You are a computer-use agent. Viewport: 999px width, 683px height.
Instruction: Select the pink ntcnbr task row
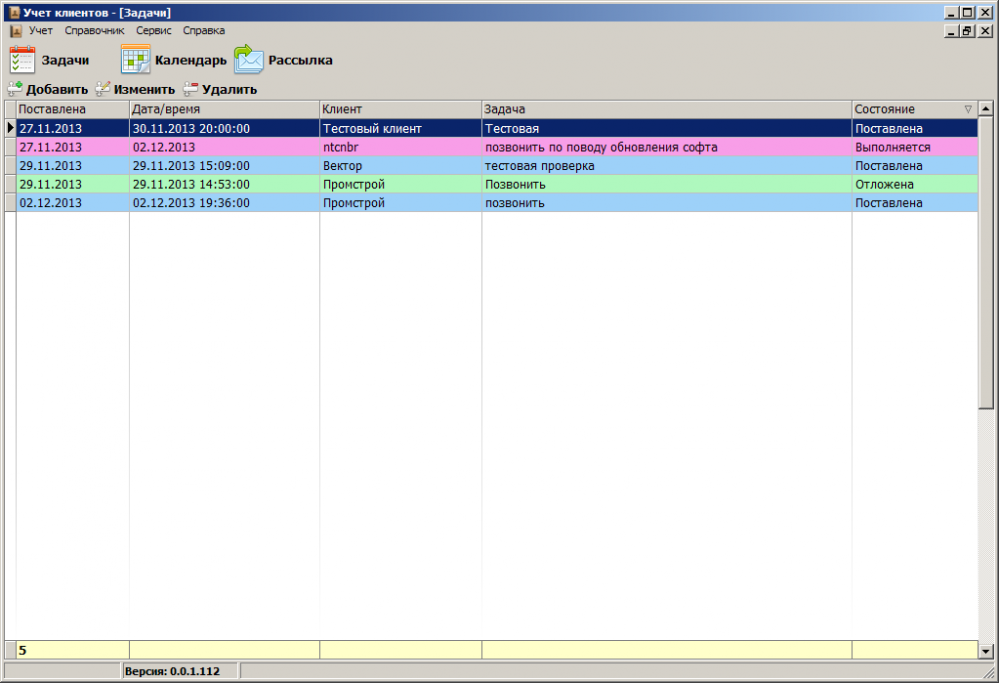tap(497, 147)
